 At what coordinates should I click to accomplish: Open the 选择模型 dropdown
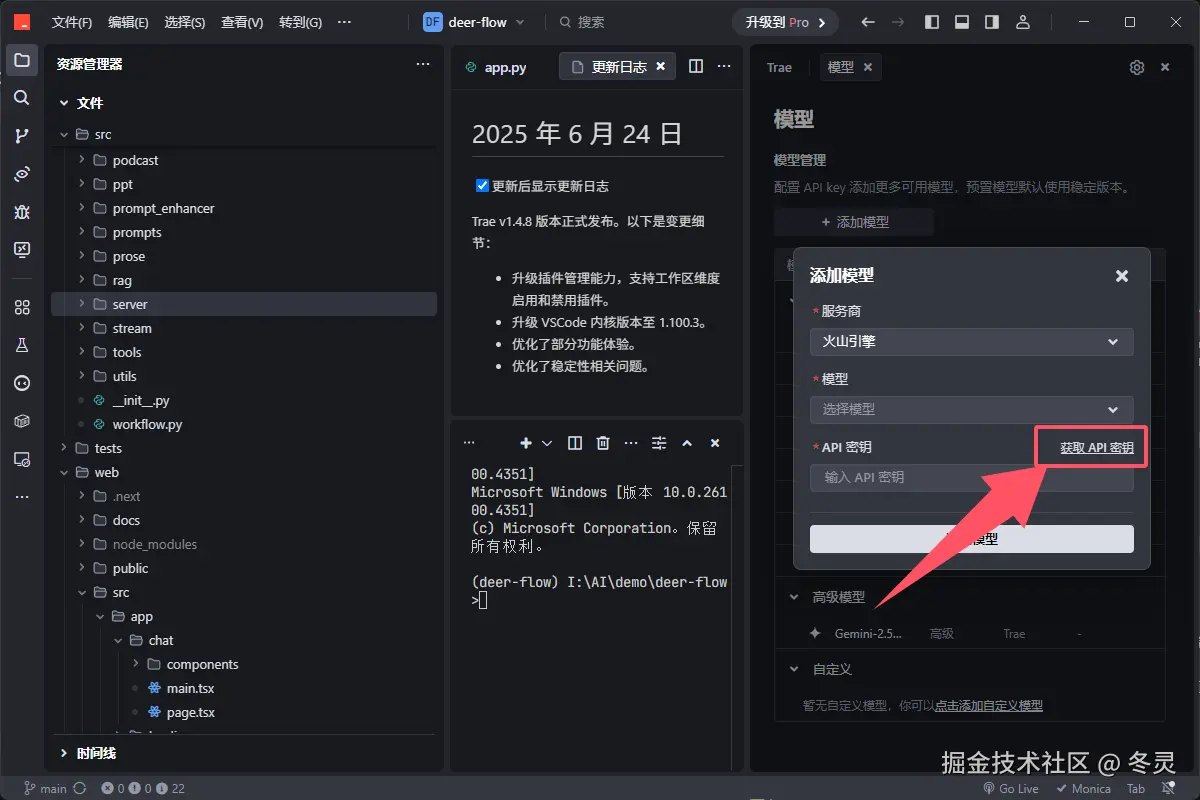click(x=970, y=409)
